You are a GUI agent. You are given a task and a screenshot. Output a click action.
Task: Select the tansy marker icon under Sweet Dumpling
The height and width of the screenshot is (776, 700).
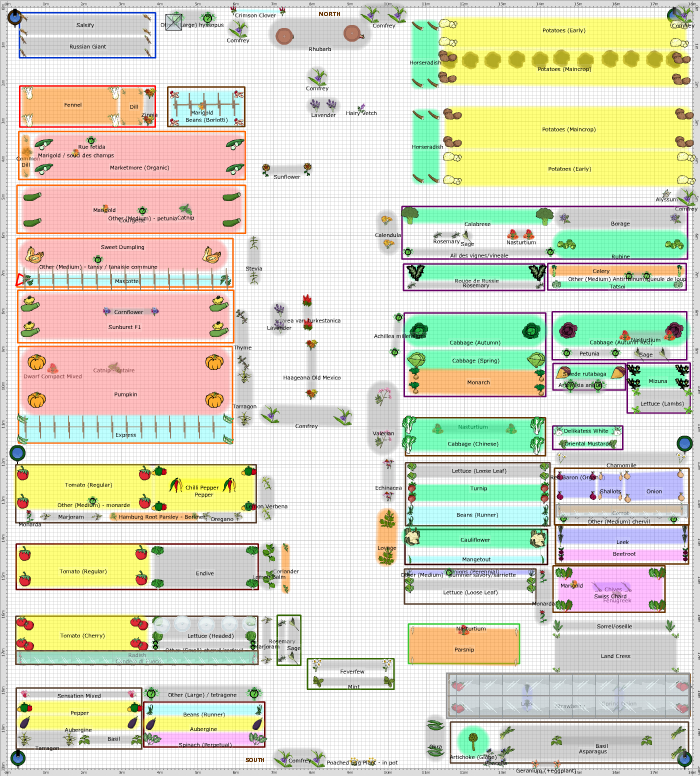pyautogui.click(x=98, y=259)
